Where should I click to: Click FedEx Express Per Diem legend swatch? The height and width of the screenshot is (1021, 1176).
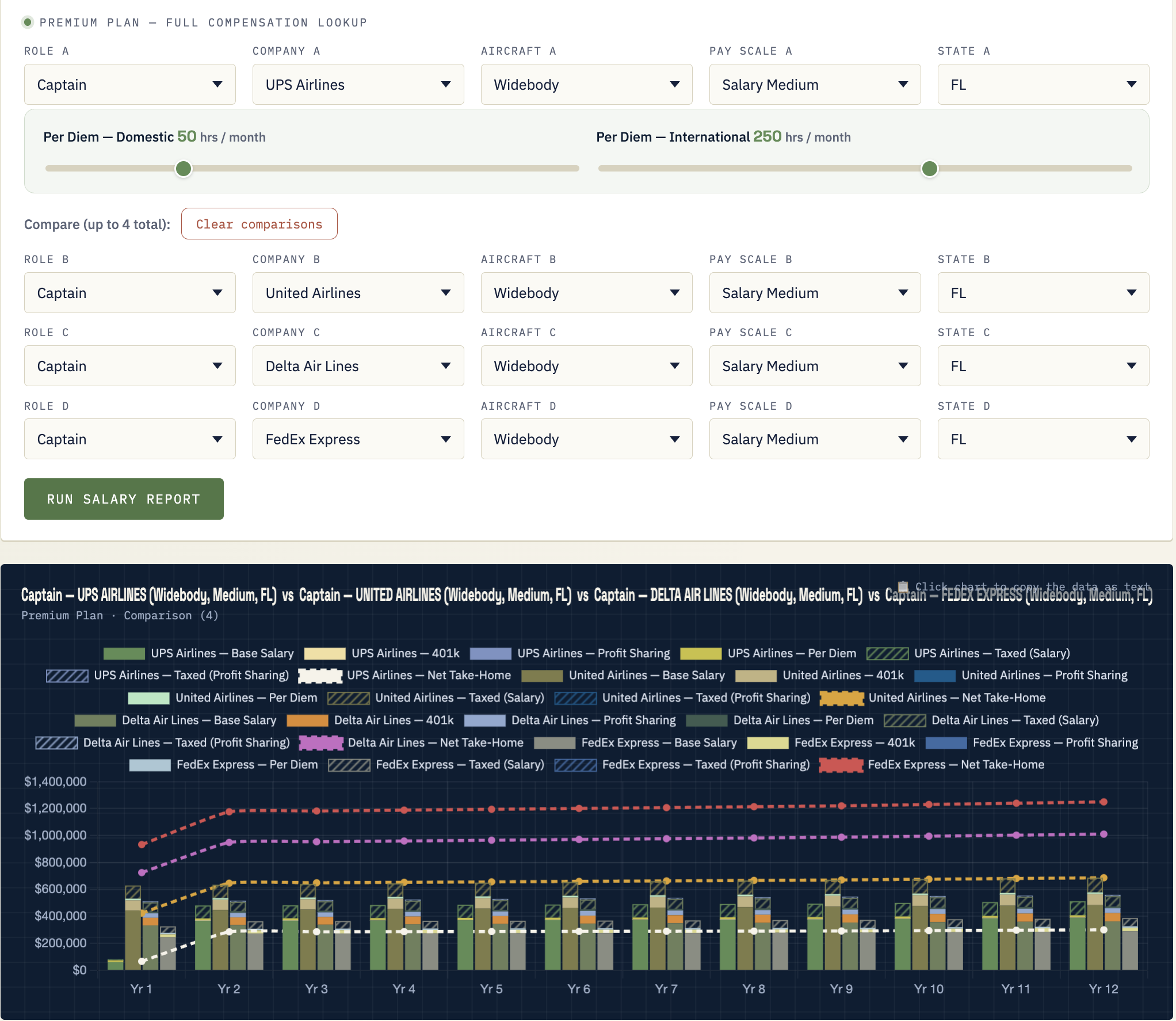point(150,765)
